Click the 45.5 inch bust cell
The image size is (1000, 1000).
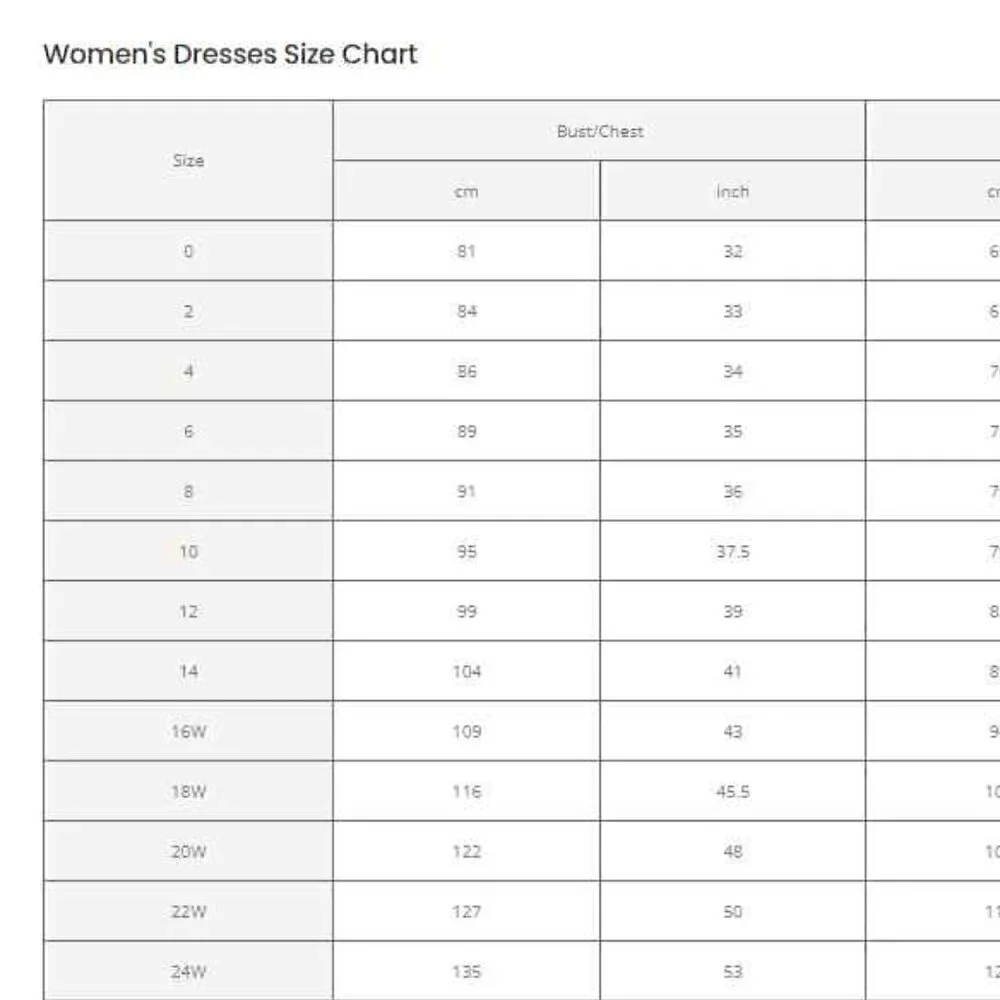(733, 791)
